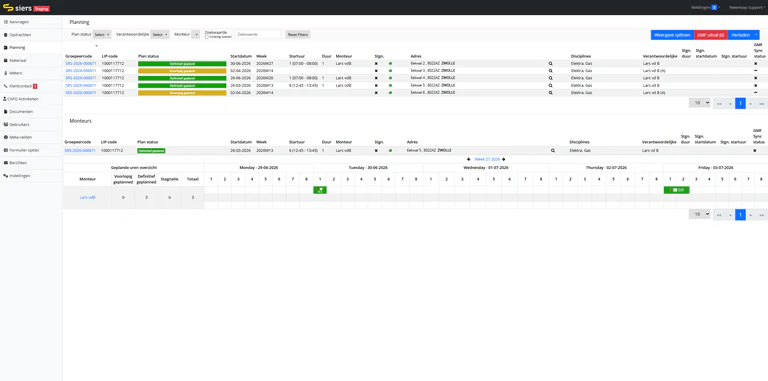Click the magnifier icon for Eekwal 4
Screen dimensions: 768x381
click(551, 78)
